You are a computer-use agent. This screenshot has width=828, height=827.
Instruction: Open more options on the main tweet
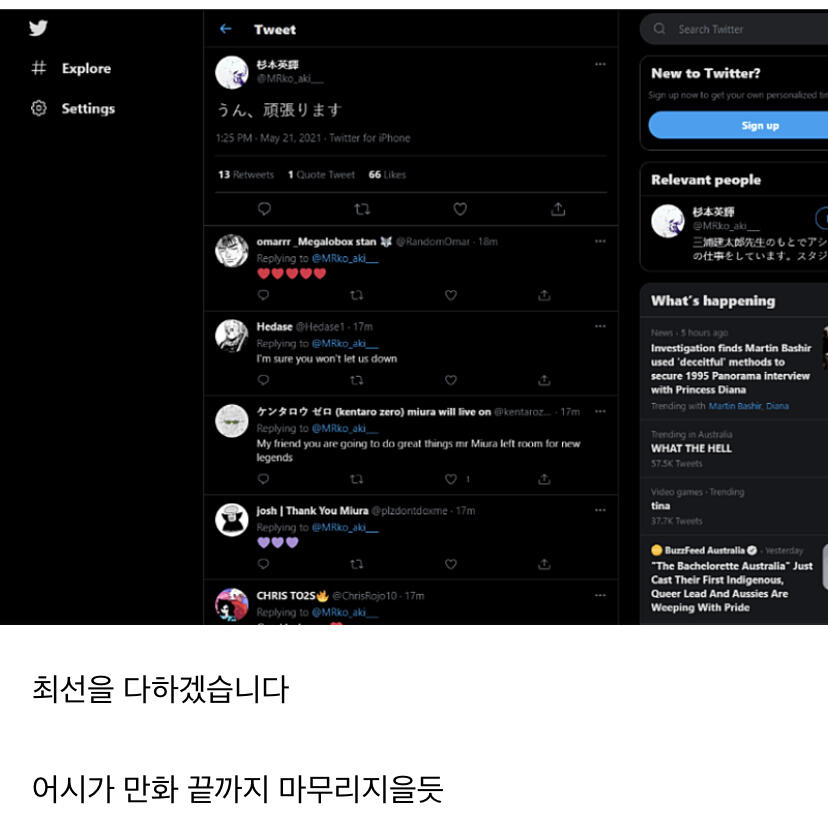(x=600, y=64)
